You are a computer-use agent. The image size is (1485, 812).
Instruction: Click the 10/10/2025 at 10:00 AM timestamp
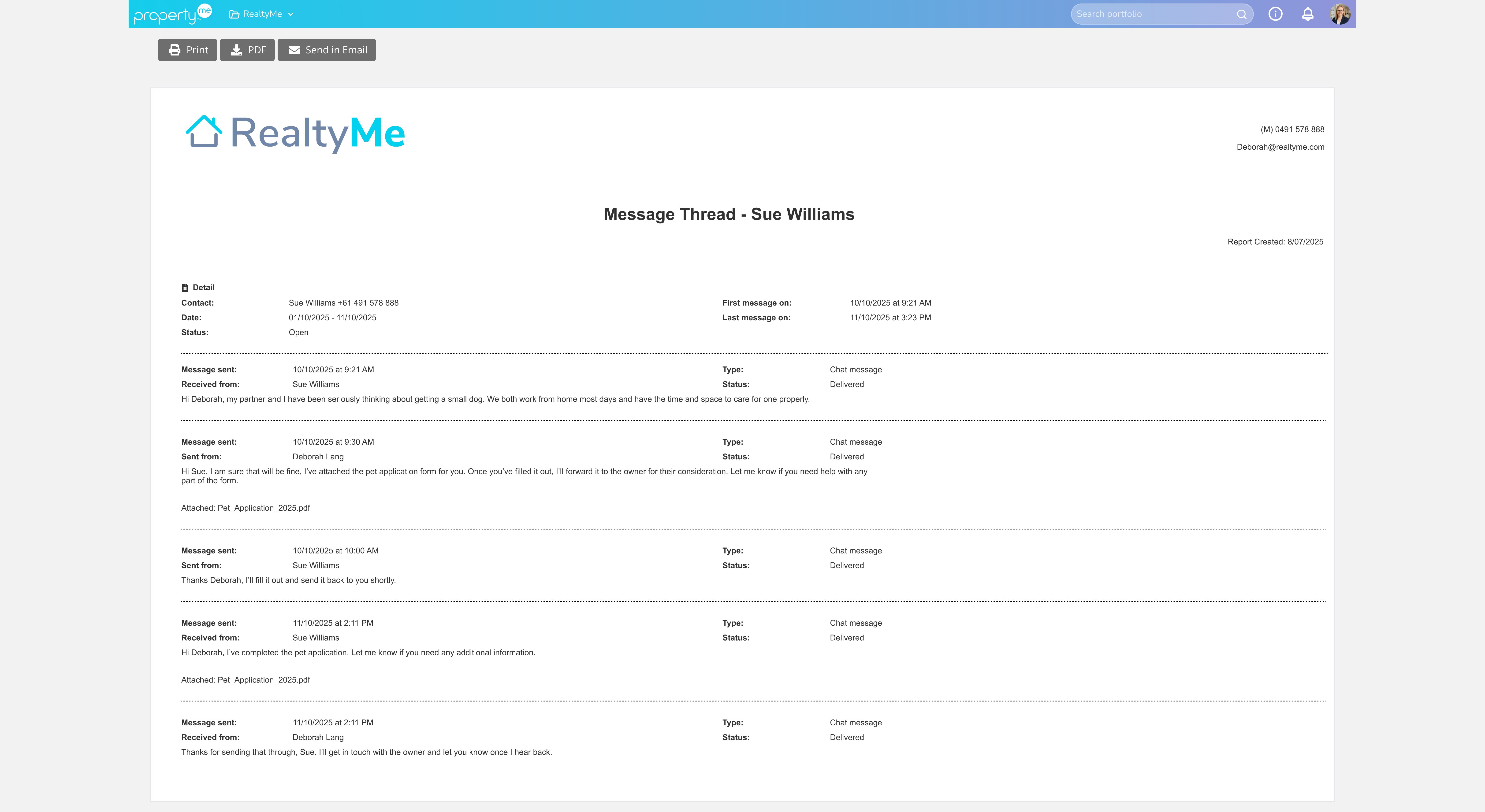[335, 550]
